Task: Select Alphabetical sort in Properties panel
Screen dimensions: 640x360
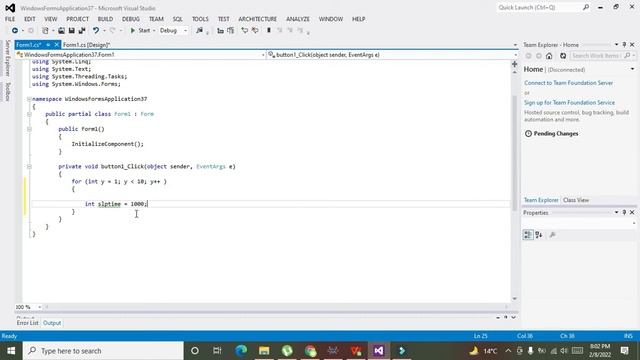Action: tap(539, 235)
